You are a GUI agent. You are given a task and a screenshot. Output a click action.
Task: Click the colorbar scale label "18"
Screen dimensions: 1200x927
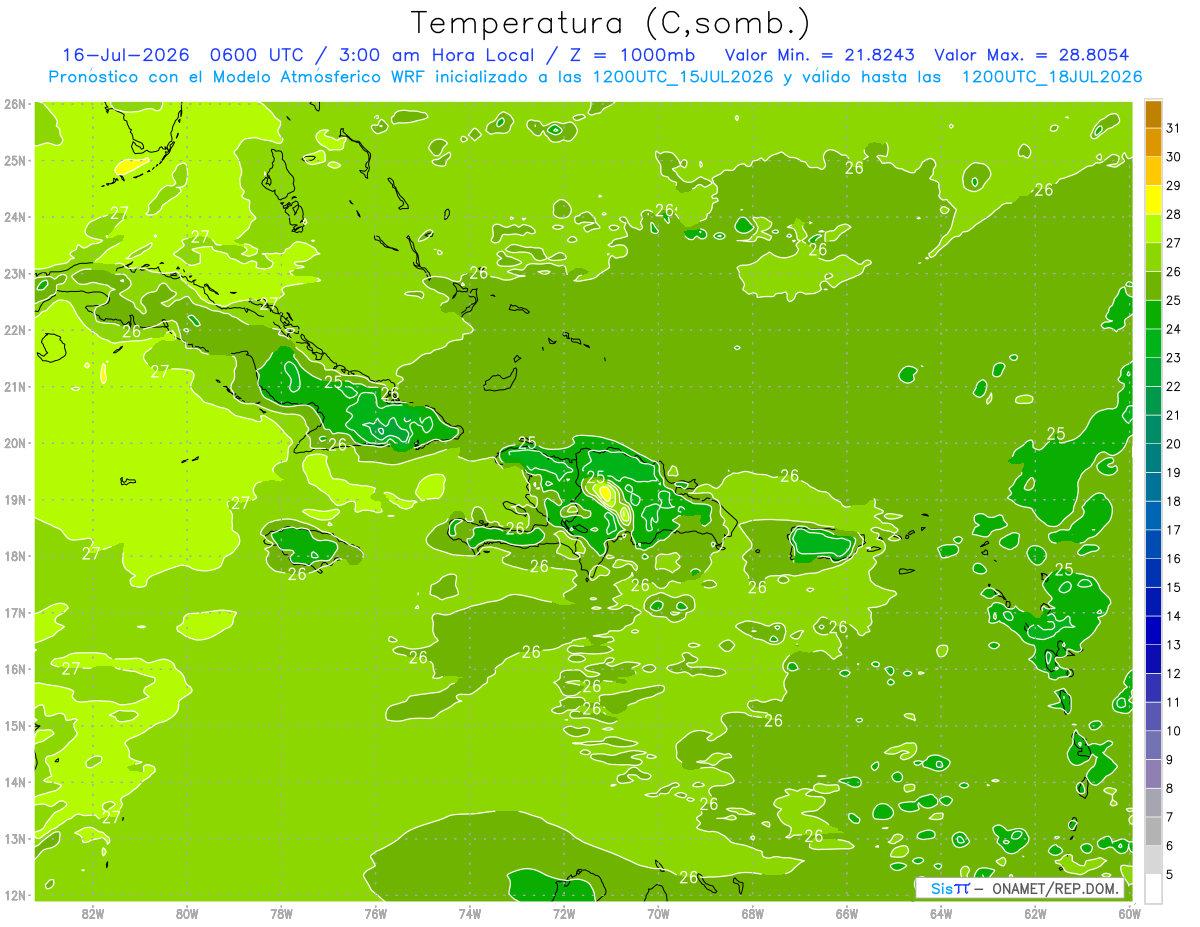pyautogui.click(x=1174, y=501)
